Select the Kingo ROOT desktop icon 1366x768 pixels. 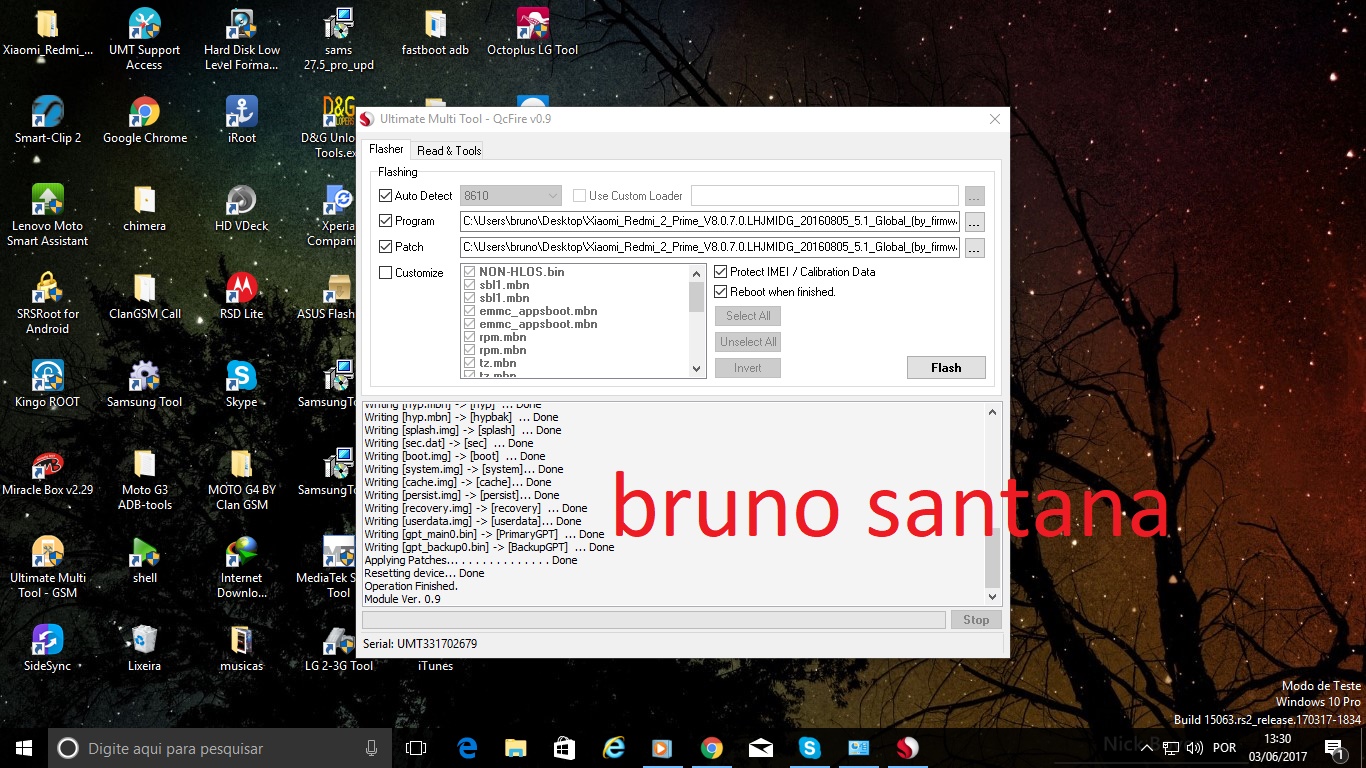(x=48, y=384)
